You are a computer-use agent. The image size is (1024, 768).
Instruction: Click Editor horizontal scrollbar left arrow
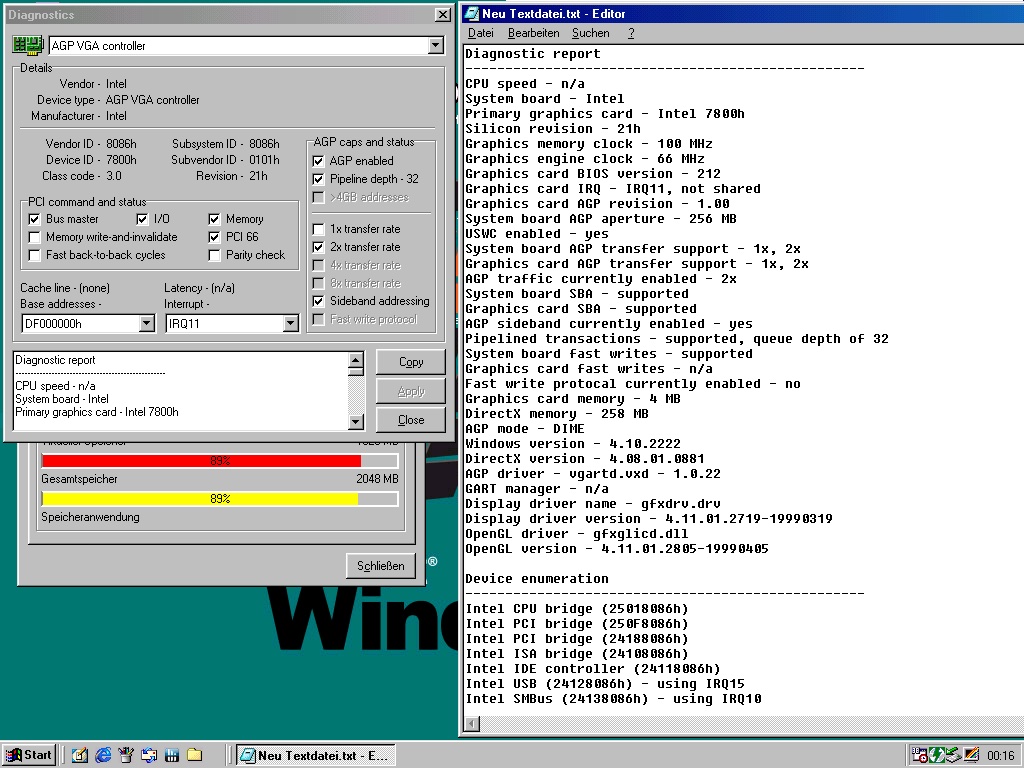tap(472, 724)
